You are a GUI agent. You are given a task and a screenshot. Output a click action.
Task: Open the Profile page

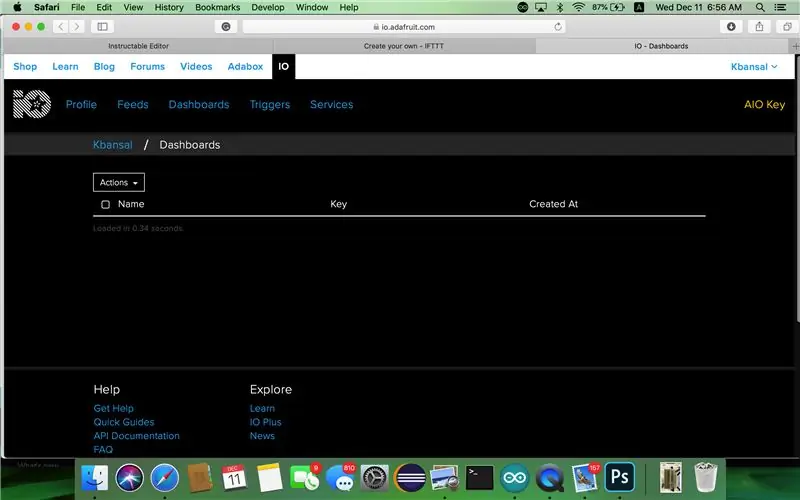point(81,105)
